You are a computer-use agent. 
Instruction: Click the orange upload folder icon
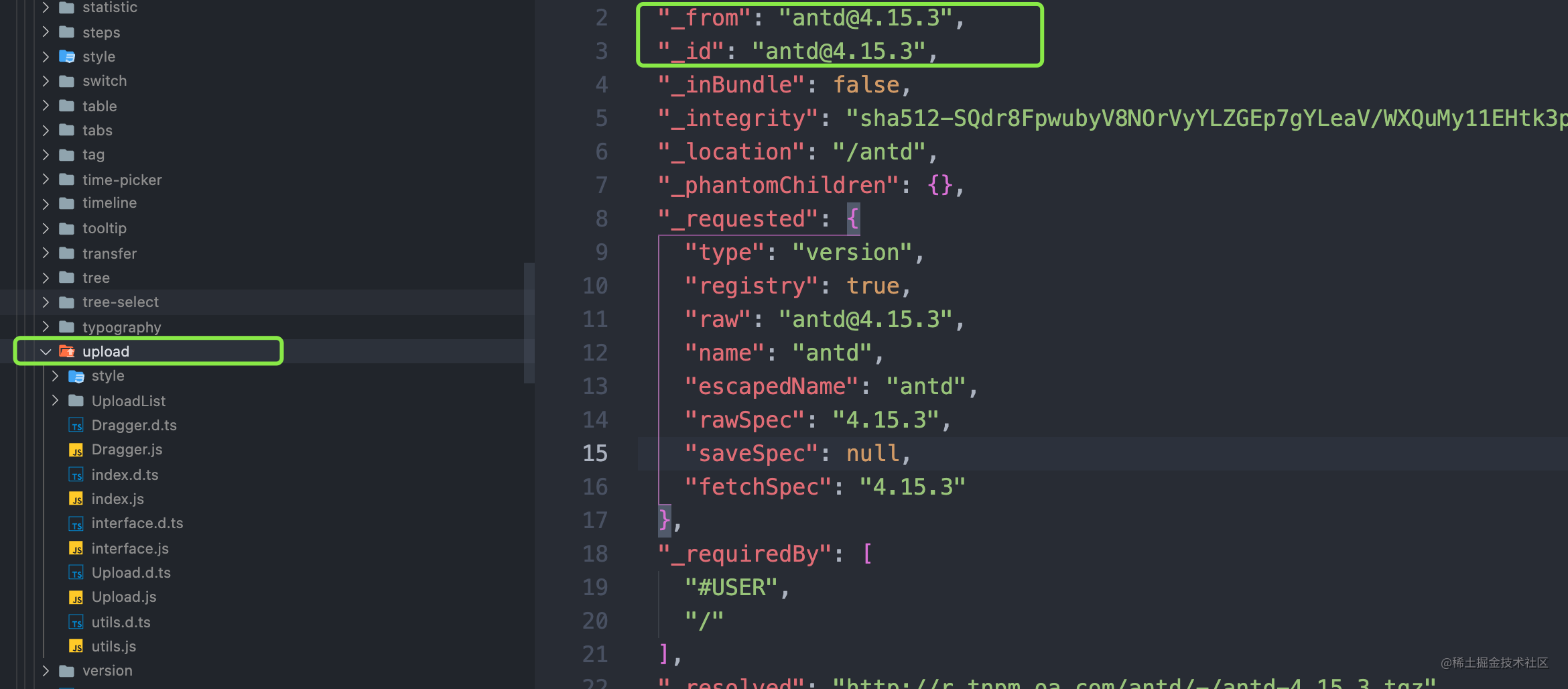(x=66, y=351)
